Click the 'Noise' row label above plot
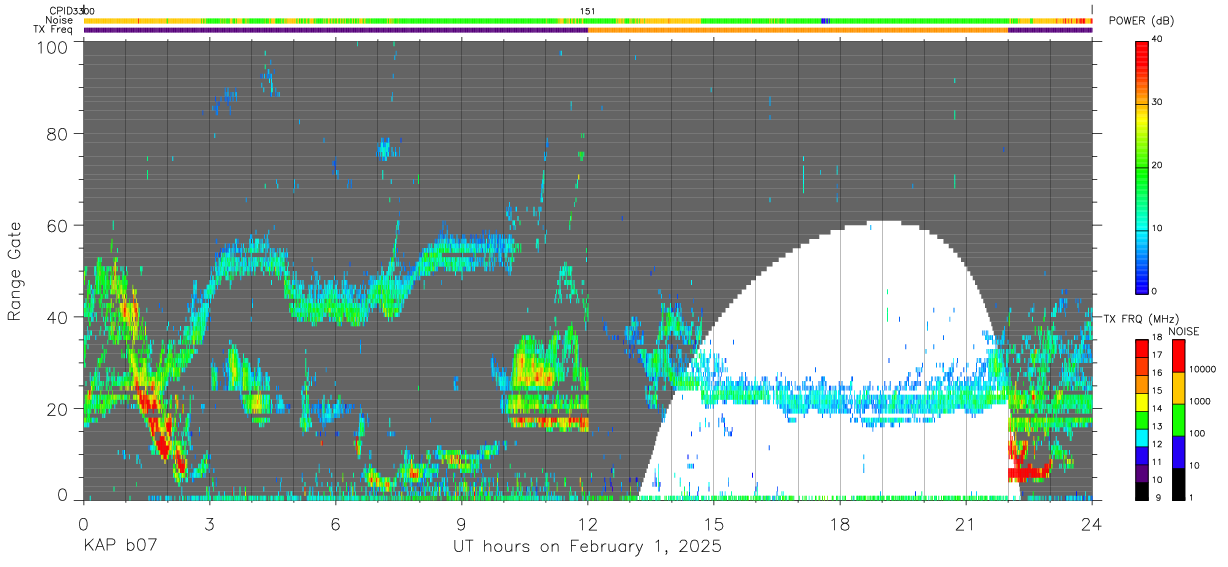Image resolution: width=1228 pixels, height=567 pixels. tap(60, 20)
